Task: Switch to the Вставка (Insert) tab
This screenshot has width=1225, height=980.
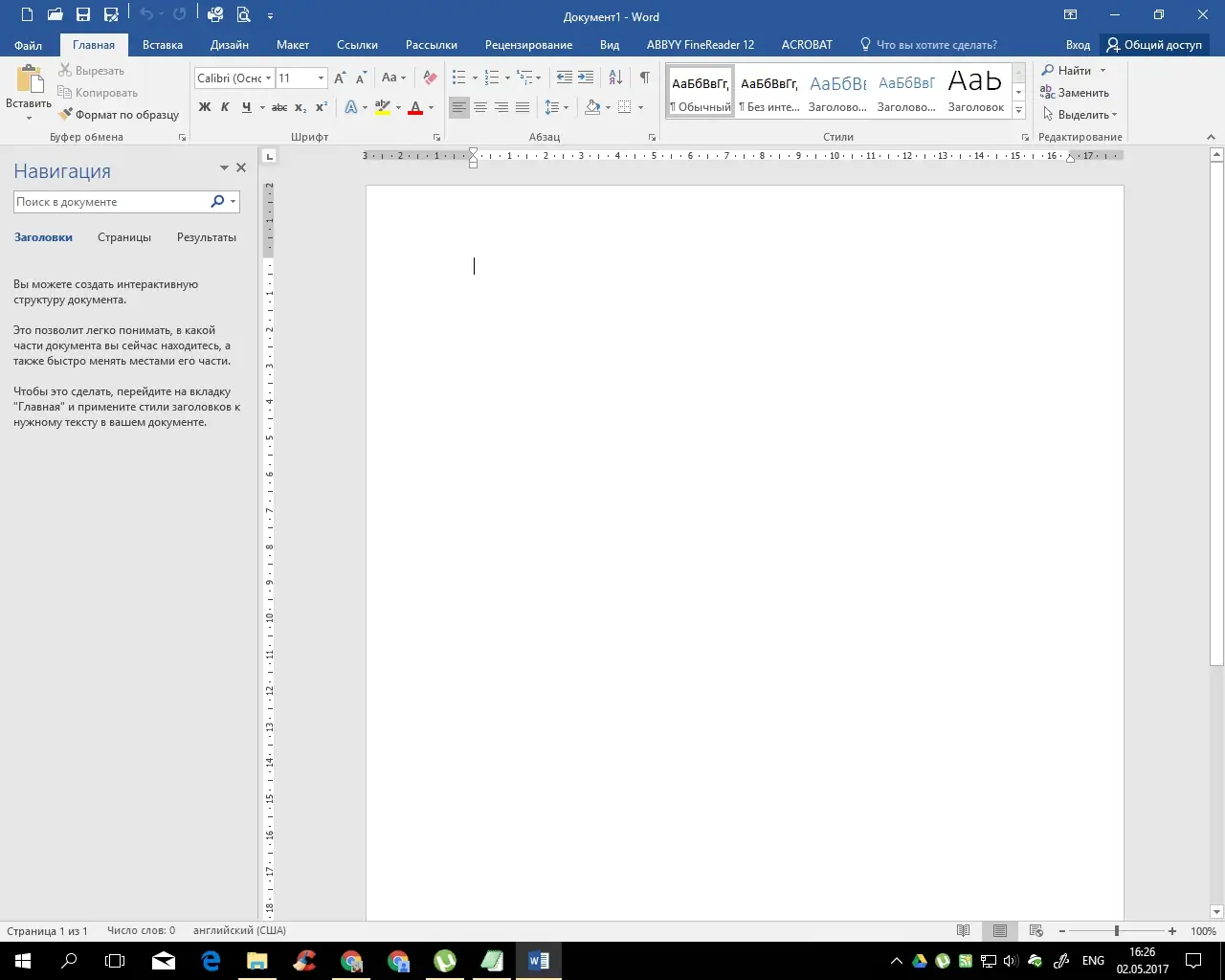Action: [163, 45]
